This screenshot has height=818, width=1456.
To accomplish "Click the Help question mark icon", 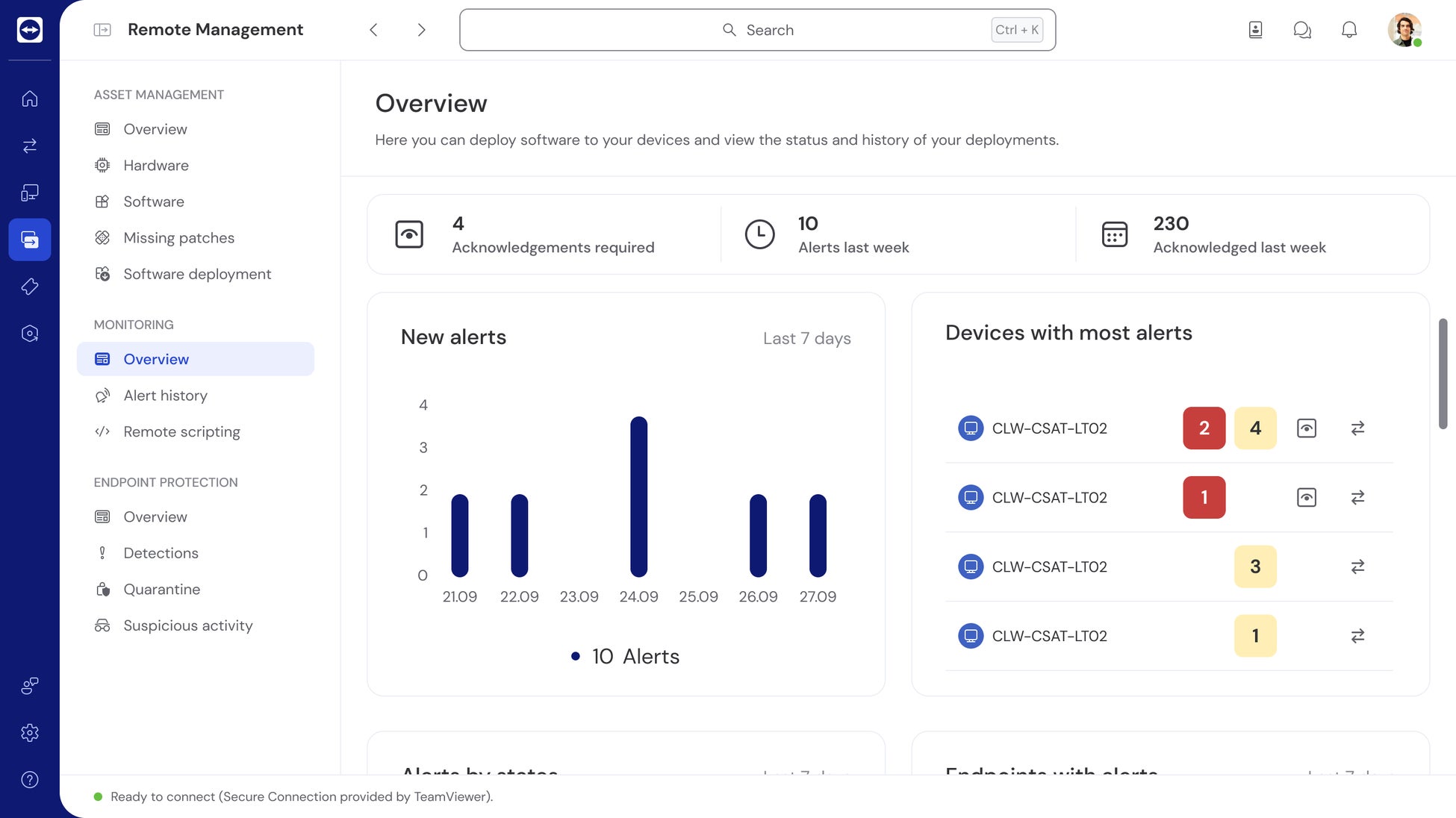I will (30, 780).
